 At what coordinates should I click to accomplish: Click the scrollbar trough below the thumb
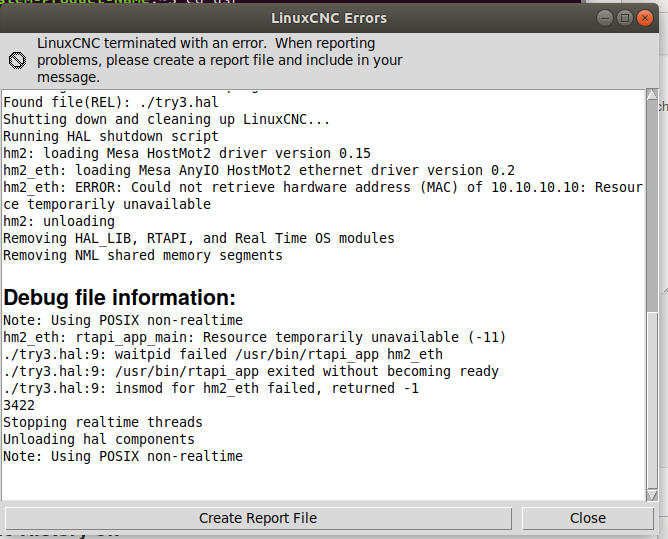point(652,401)
